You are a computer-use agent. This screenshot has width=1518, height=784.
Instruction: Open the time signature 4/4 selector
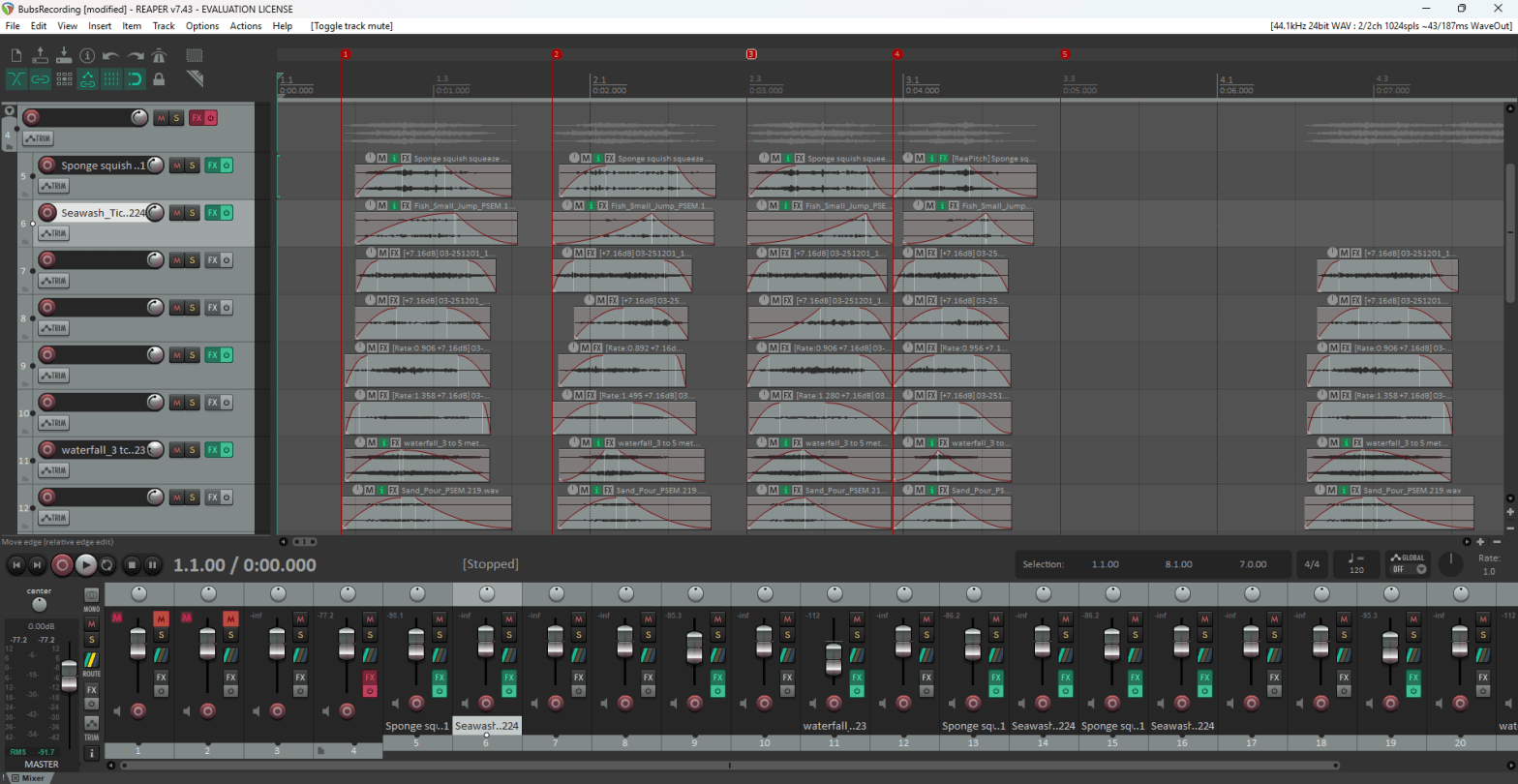pyautogui.click(x=1312, y=564)
